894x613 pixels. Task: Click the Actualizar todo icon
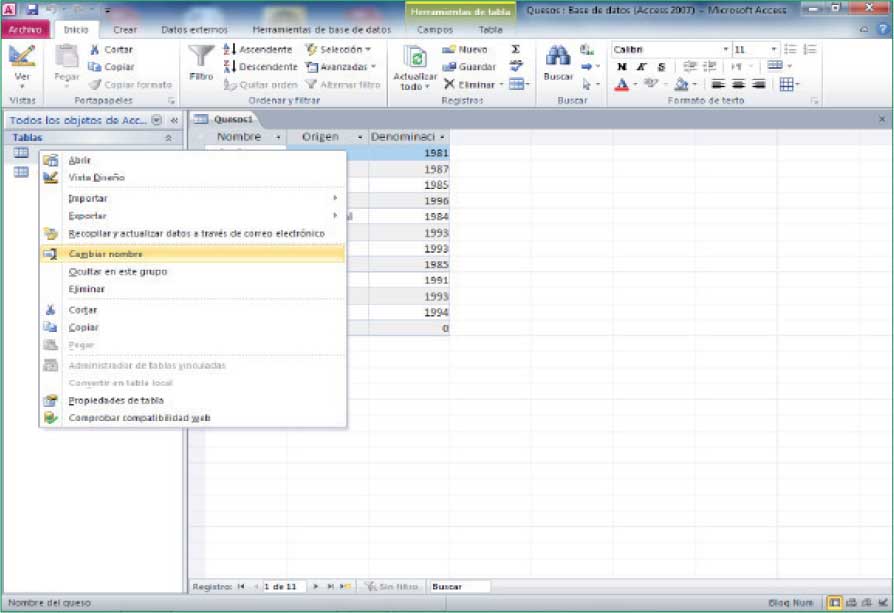[x=415, y=58]
